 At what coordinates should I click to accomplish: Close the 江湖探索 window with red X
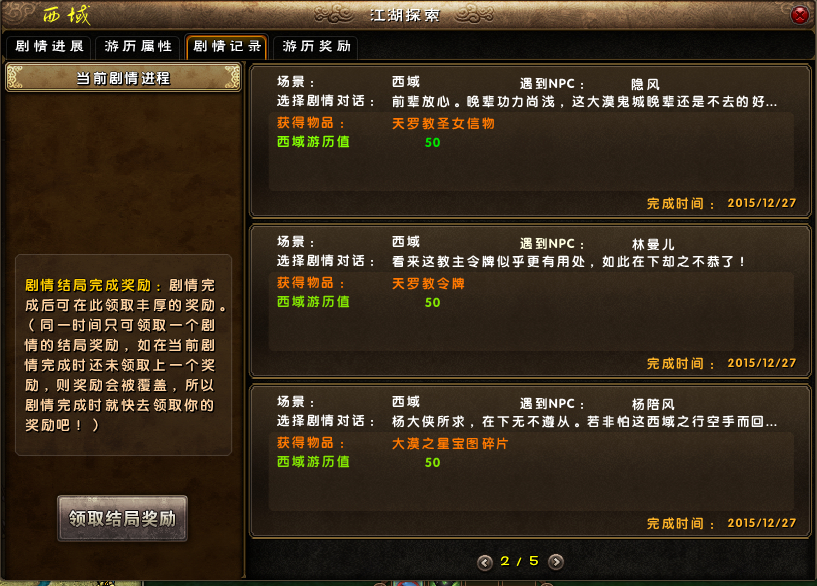(x=799, y=15)
